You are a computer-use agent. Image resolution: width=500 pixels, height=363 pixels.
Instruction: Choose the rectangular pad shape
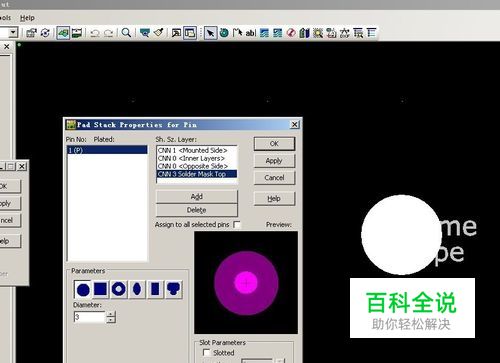[155, 289]
